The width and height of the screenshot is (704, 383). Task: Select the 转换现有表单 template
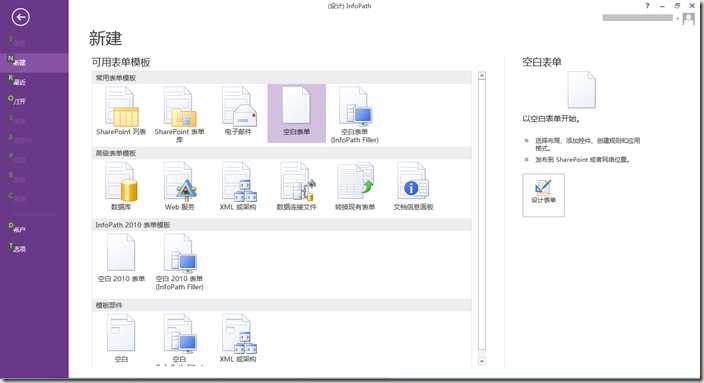pos(355,186)
